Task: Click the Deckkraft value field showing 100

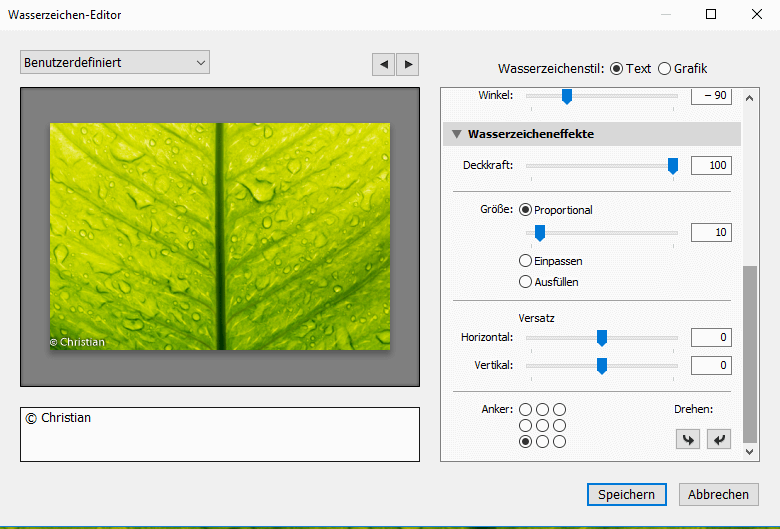Action: point(711,165)
